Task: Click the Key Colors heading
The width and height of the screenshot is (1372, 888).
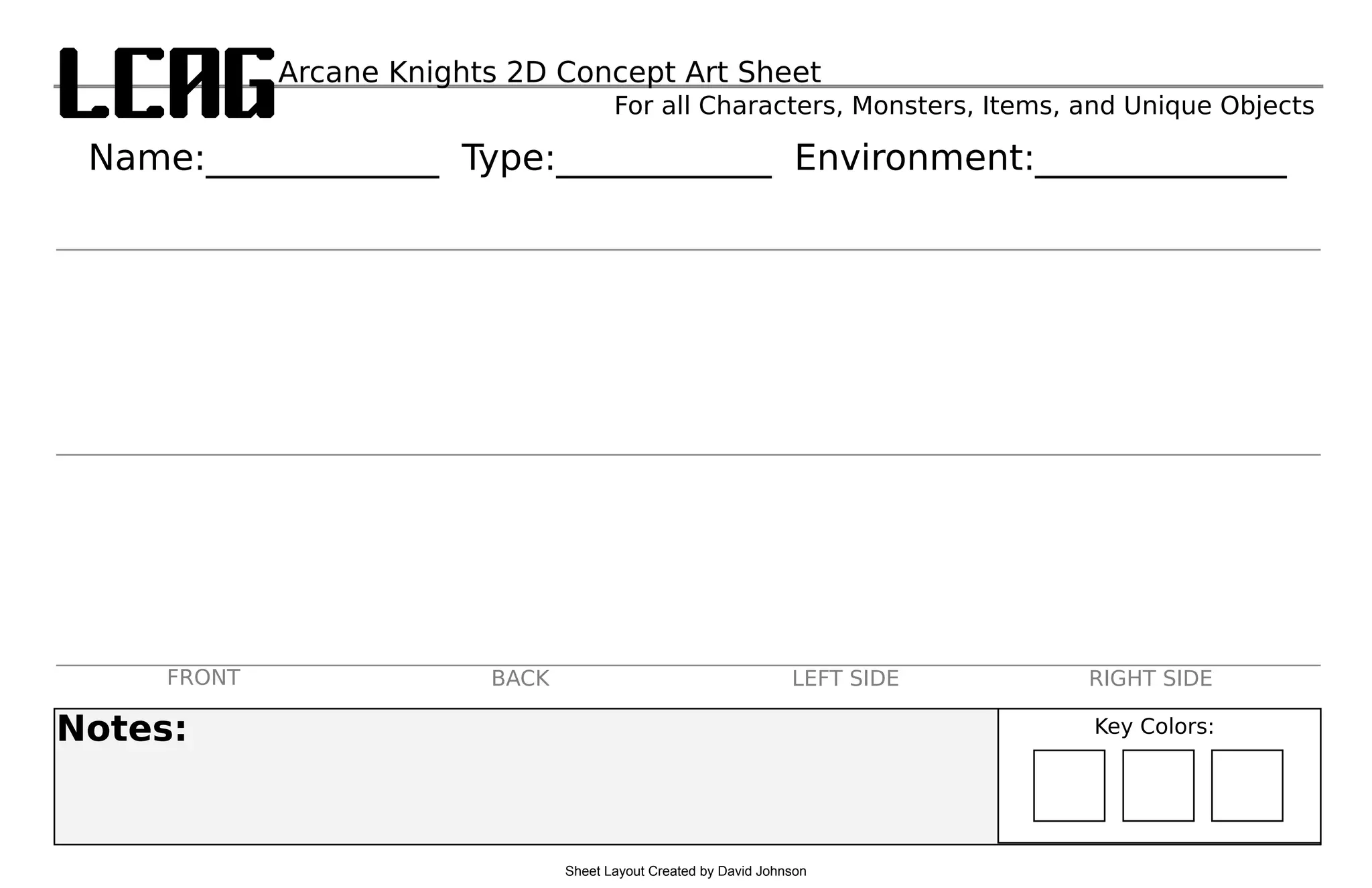Action: (1154, 726)
